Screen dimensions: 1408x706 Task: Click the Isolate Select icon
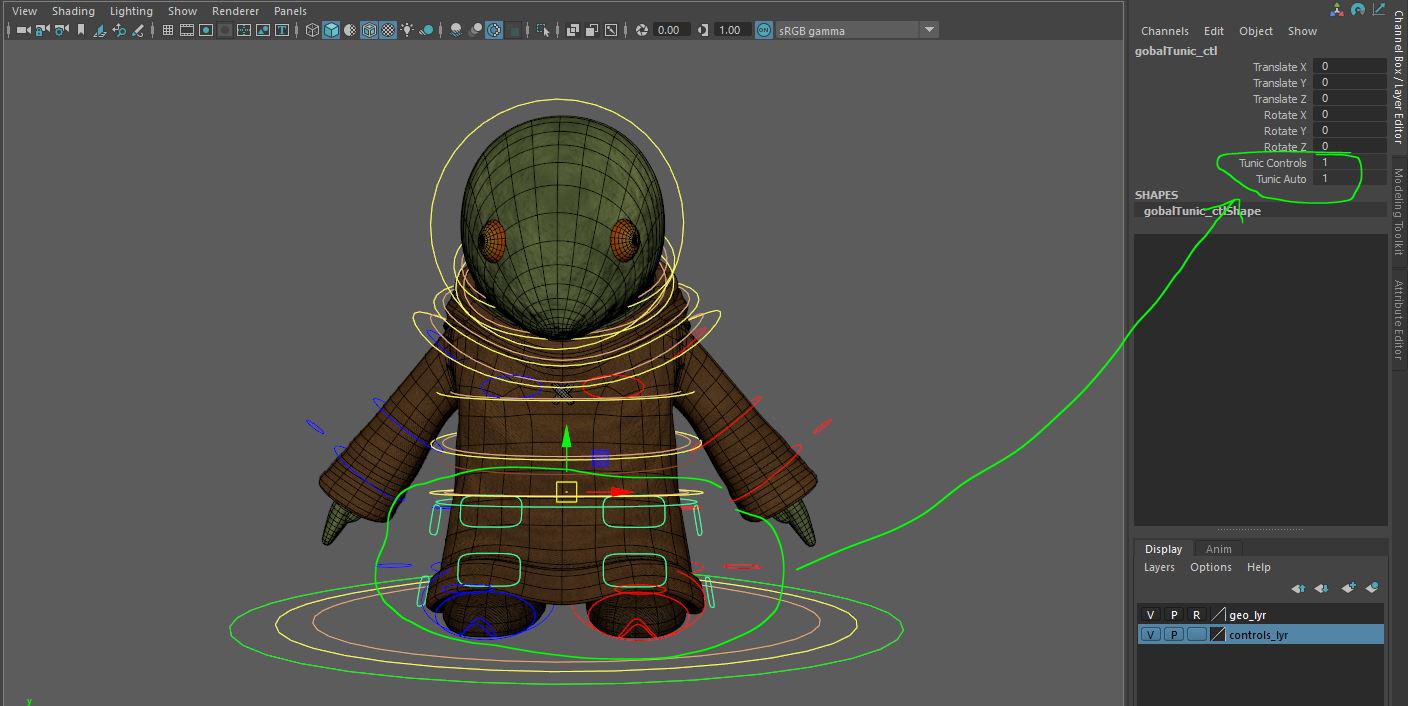pos(543,30)
